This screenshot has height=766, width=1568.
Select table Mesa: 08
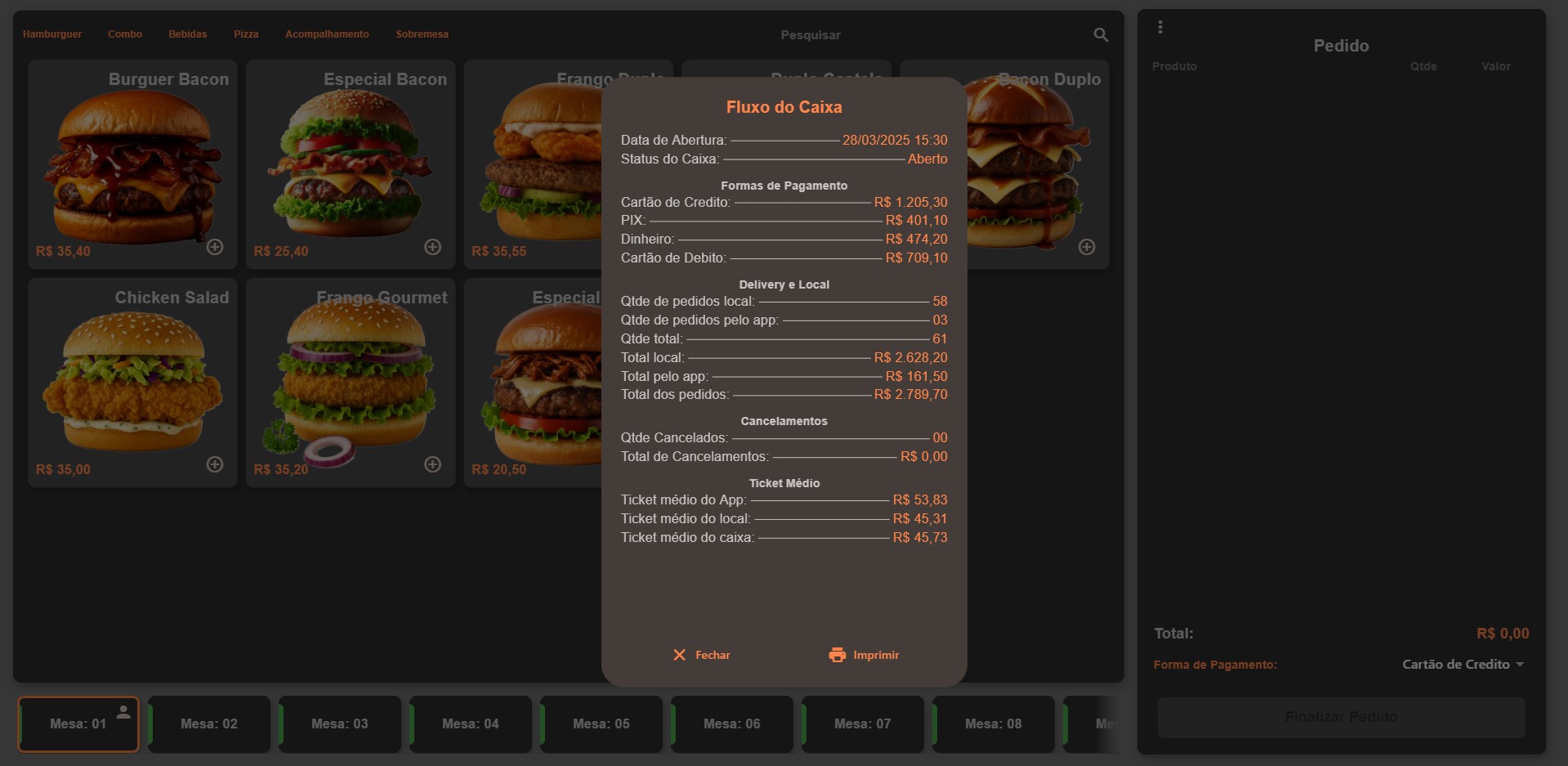point(994,723)
